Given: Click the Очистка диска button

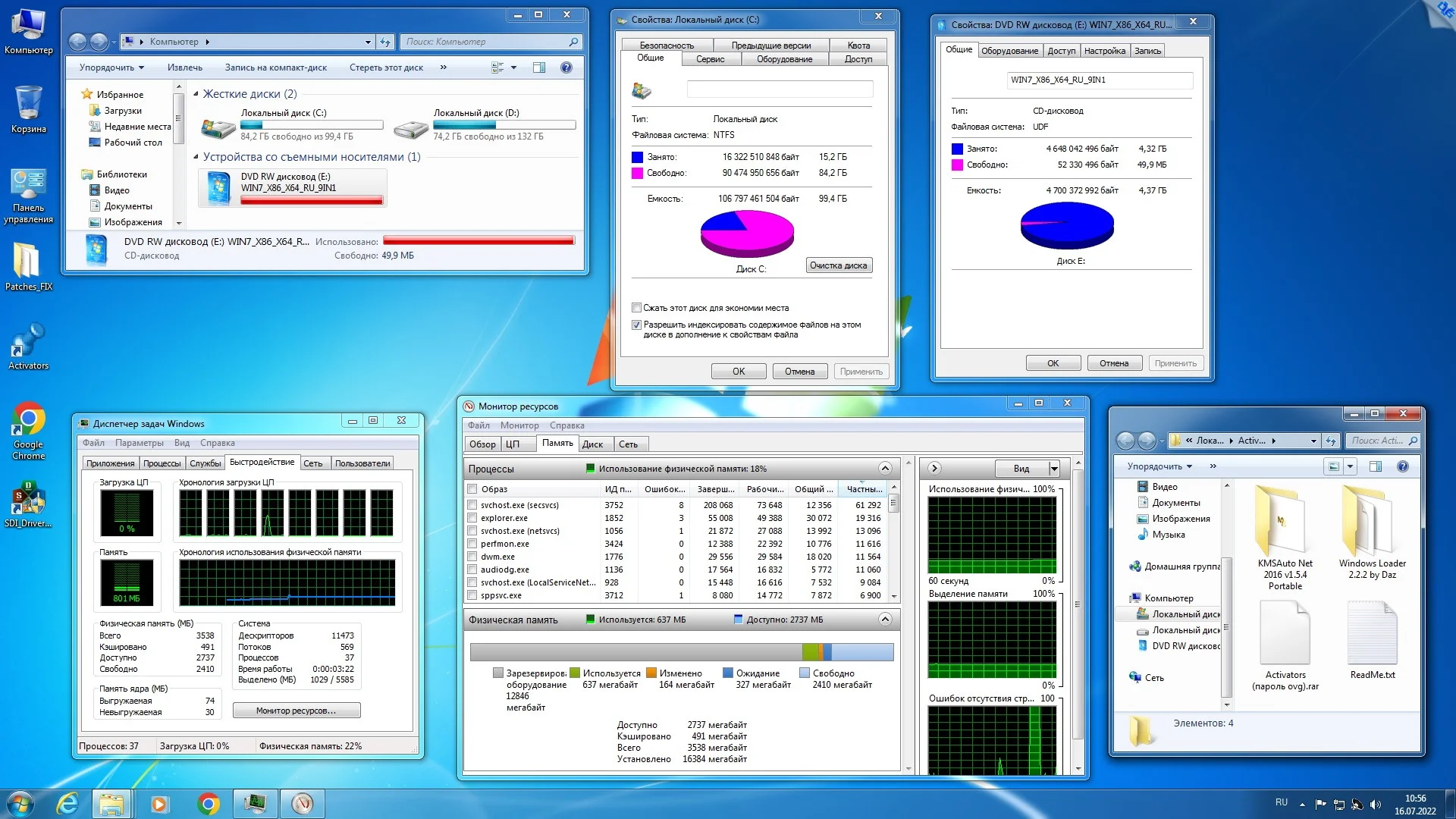Looking at the screenshot, I should (838, 265).
